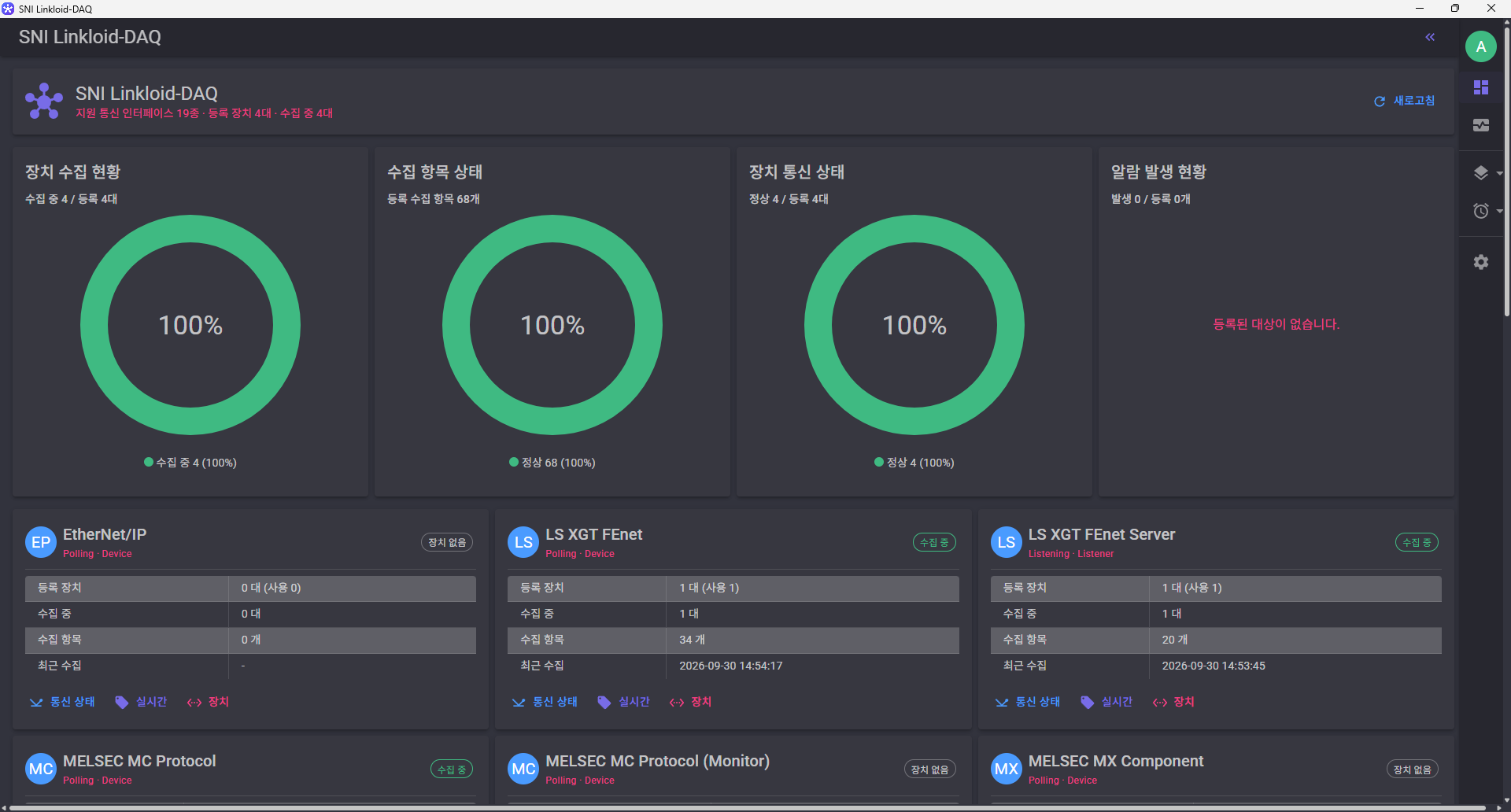Screen dimensions: 1511x812
Task: Open 장치 link in LS XGT FEnet card
Action: [690, 702]
